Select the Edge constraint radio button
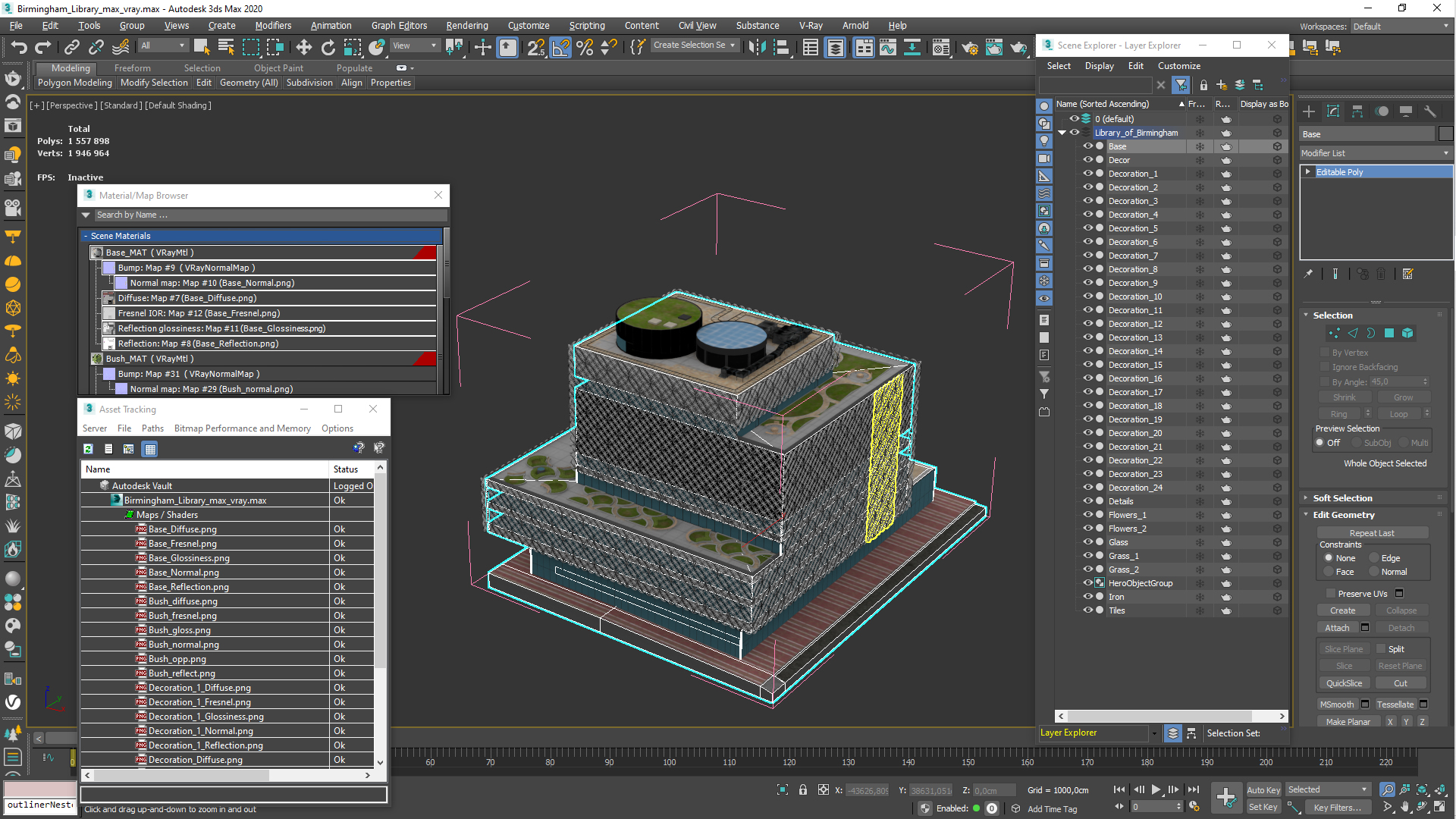Screen dimensions: 1456x819 click(x=1374, y=558)
